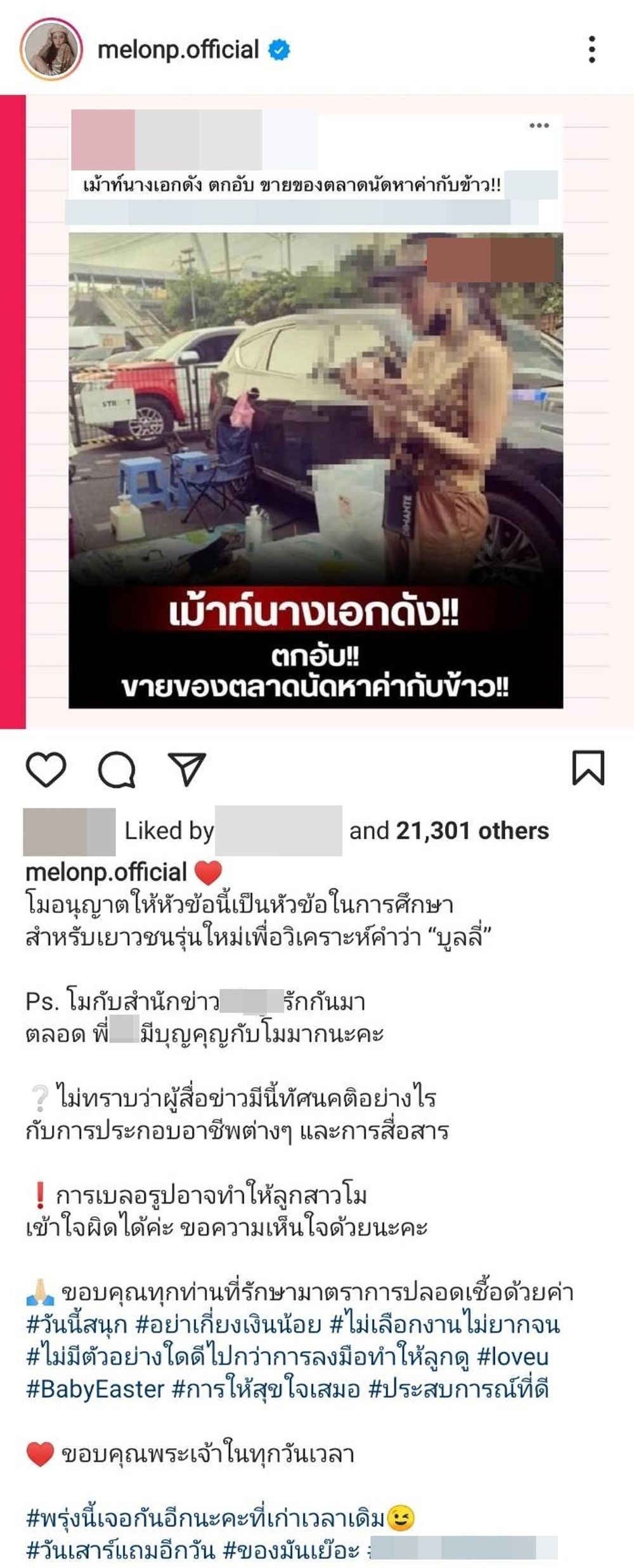This screenshot has width=634, height=1568.
Task: View the 21,301 others likes list
Action: tap(472, 831)
